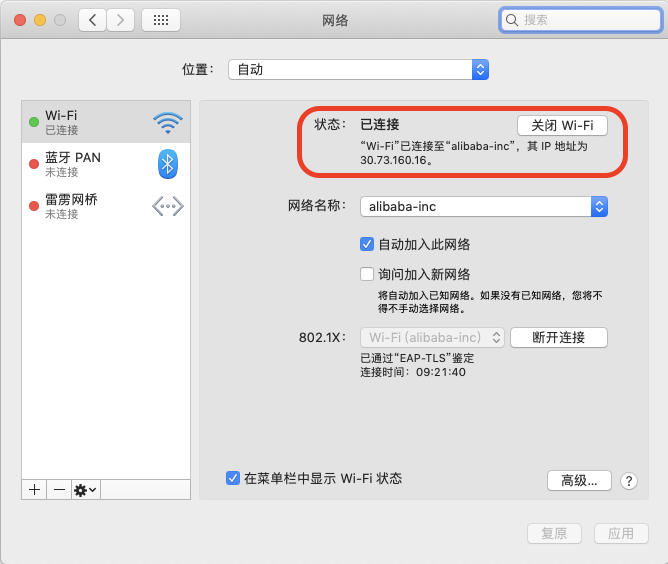Click the 802.1X: label
The width and height of the screenshot is (668, 564).
coord(322,337)
